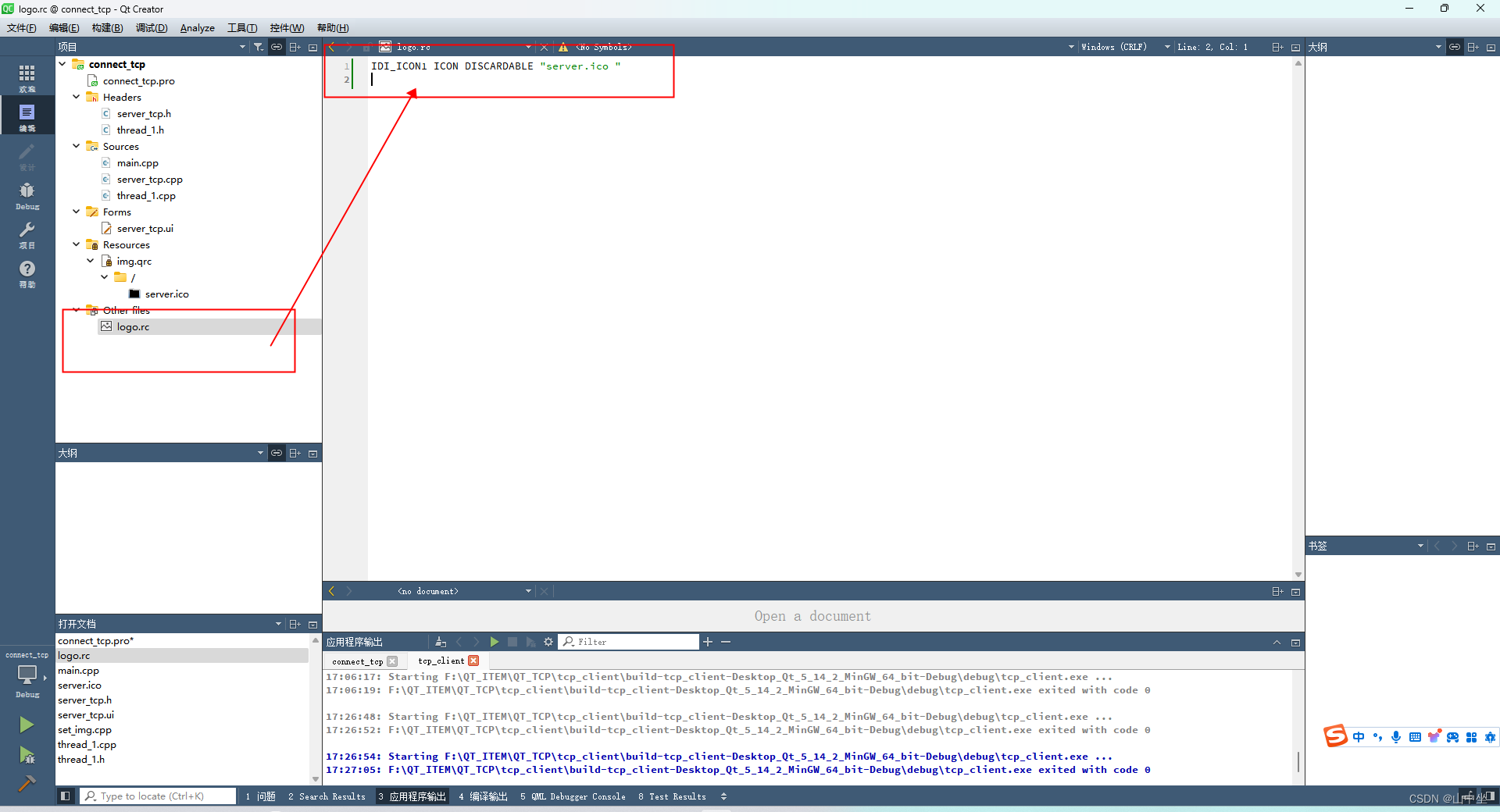Collapse the Resources folder
Image resolution: width=1500 pixels, height=812 pixels.
point(77,244)
